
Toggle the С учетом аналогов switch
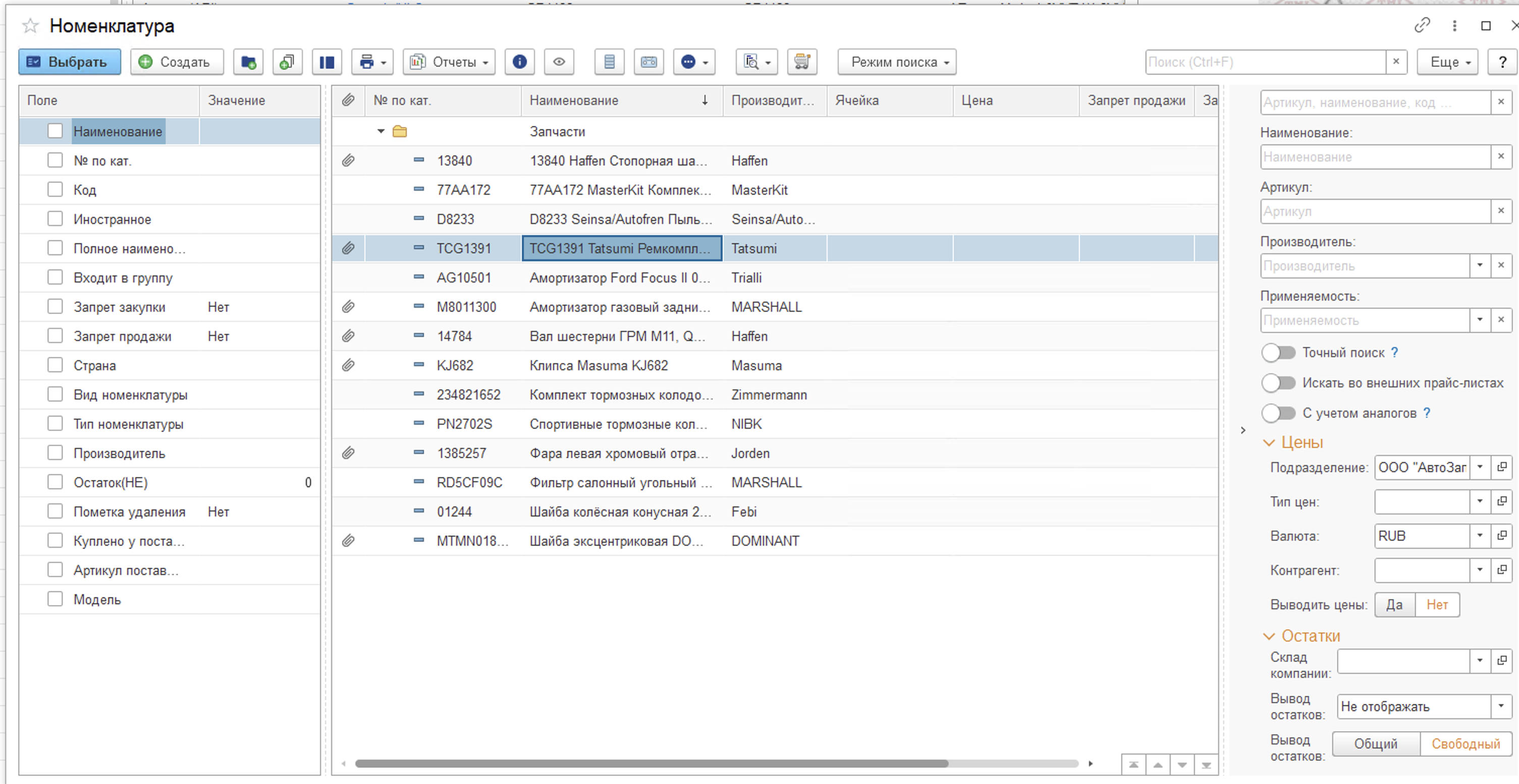point(1278,413)
